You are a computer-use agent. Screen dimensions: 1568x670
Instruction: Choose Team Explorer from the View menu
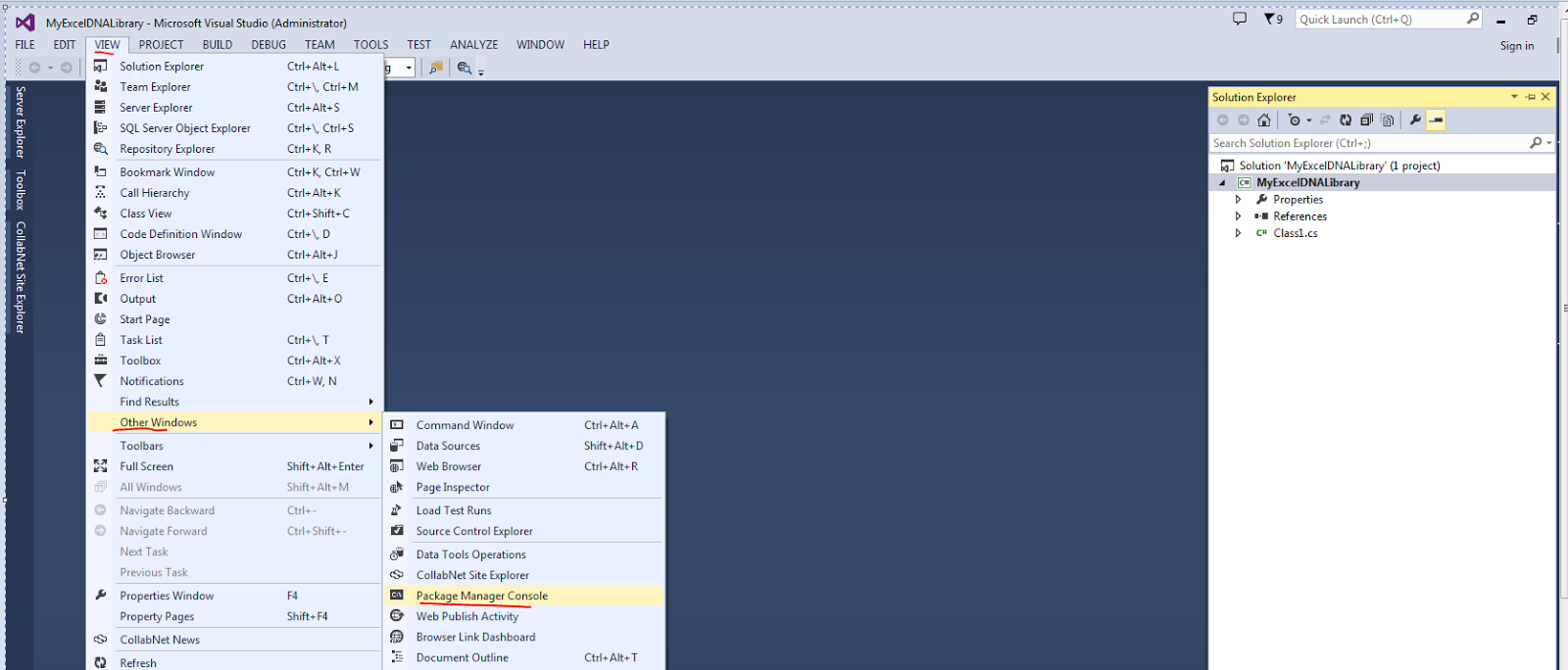[234, 87]
